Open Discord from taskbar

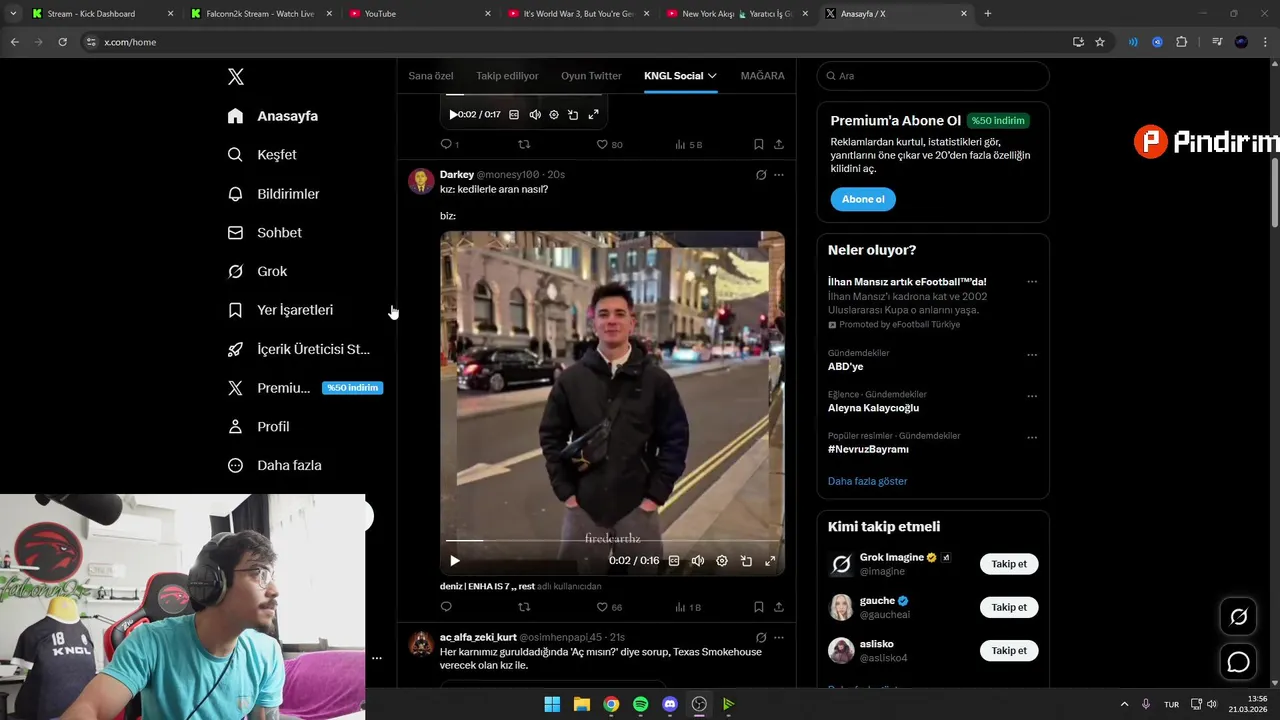(670, 704)
